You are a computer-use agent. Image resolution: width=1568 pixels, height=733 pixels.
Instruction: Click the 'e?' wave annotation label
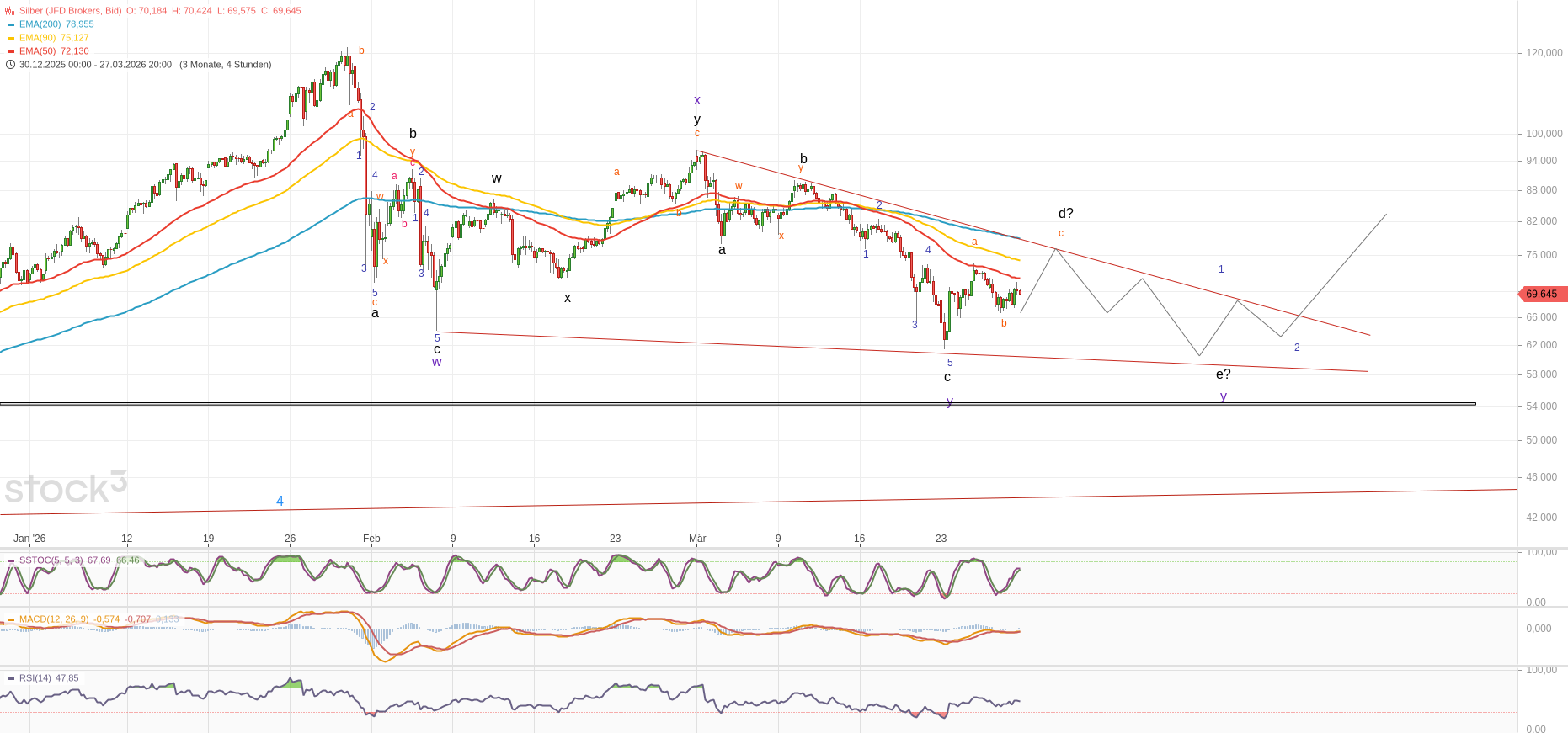click(x=1223, y=374)
